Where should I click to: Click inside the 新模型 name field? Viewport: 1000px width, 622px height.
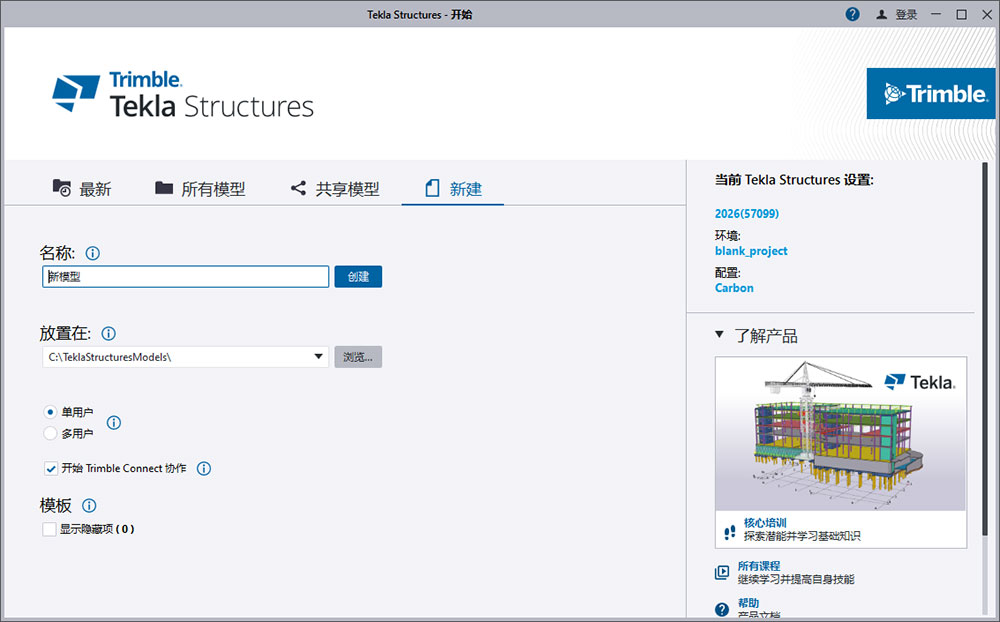(185, 276)
